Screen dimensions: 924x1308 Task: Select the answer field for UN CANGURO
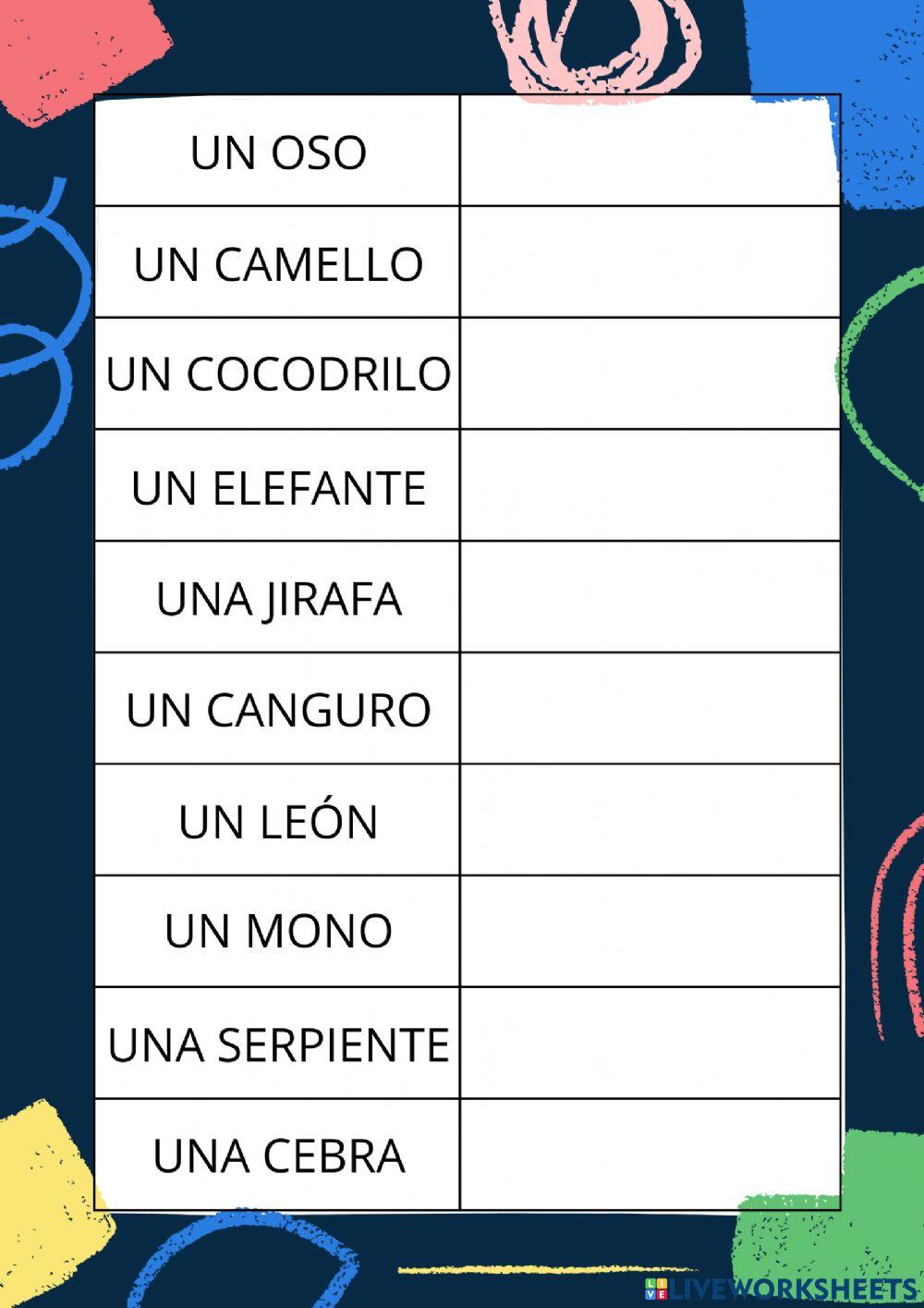tap(650, 709)
